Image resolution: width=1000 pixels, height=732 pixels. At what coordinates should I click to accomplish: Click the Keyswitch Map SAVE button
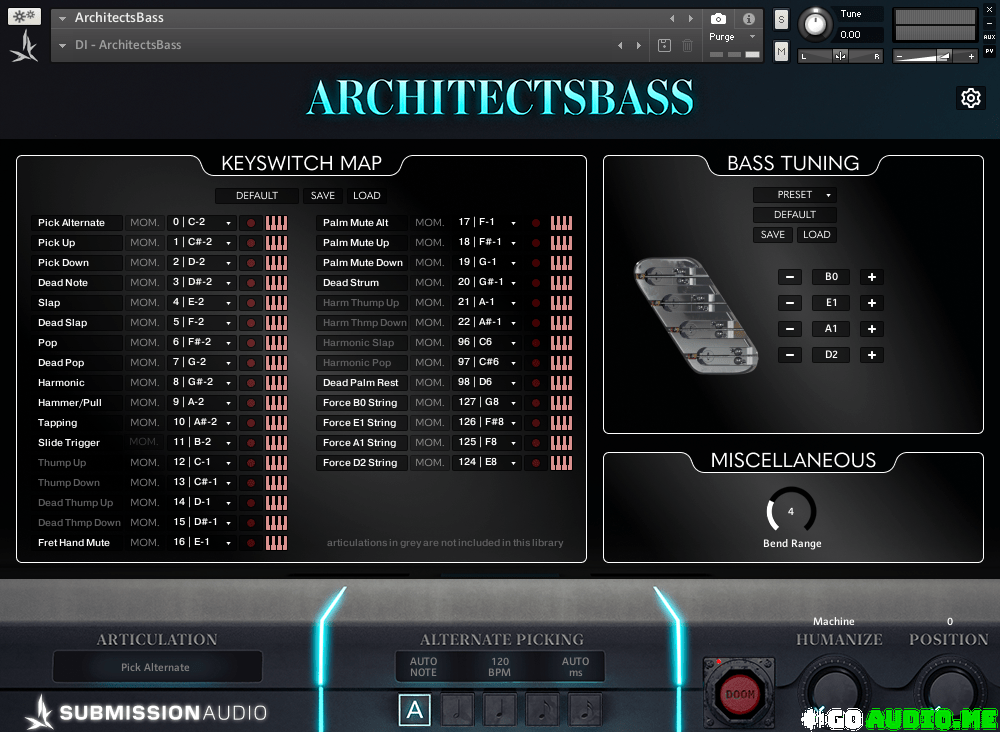(323, 196)
